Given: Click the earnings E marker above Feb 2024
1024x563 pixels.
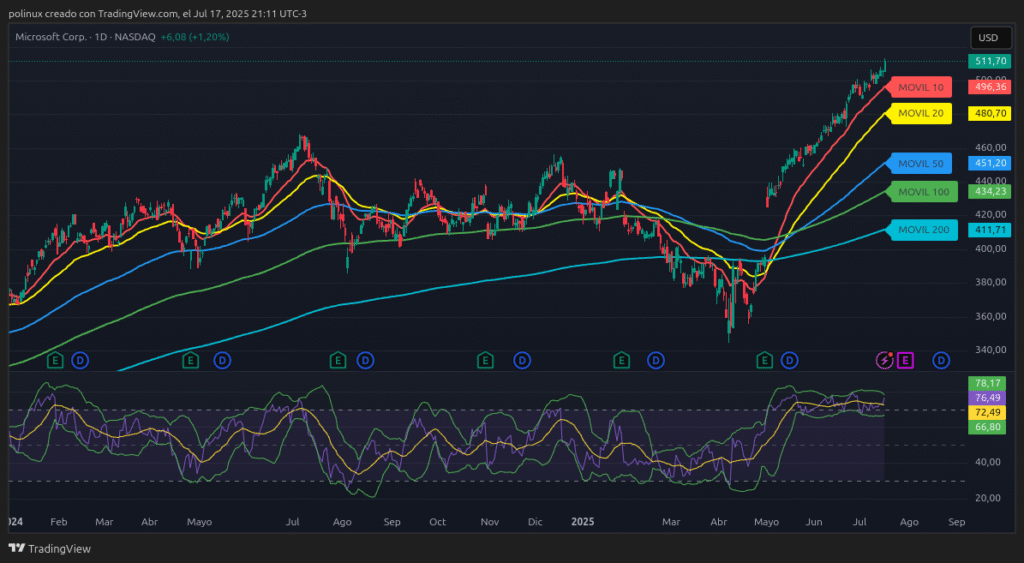Looking at the screenshot, I should click(55, 360).
